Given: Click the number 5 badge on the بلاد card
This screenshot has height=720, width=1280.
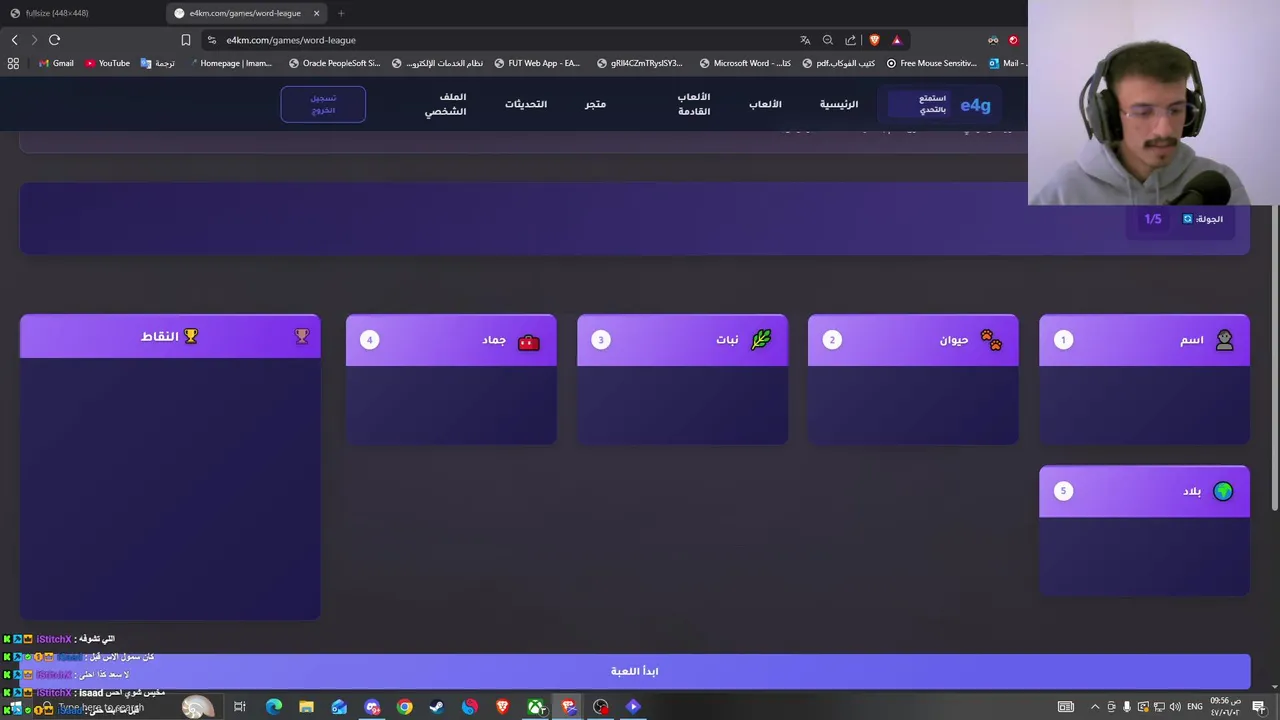Looking at the screenshot, I should tap(1063, 491).
